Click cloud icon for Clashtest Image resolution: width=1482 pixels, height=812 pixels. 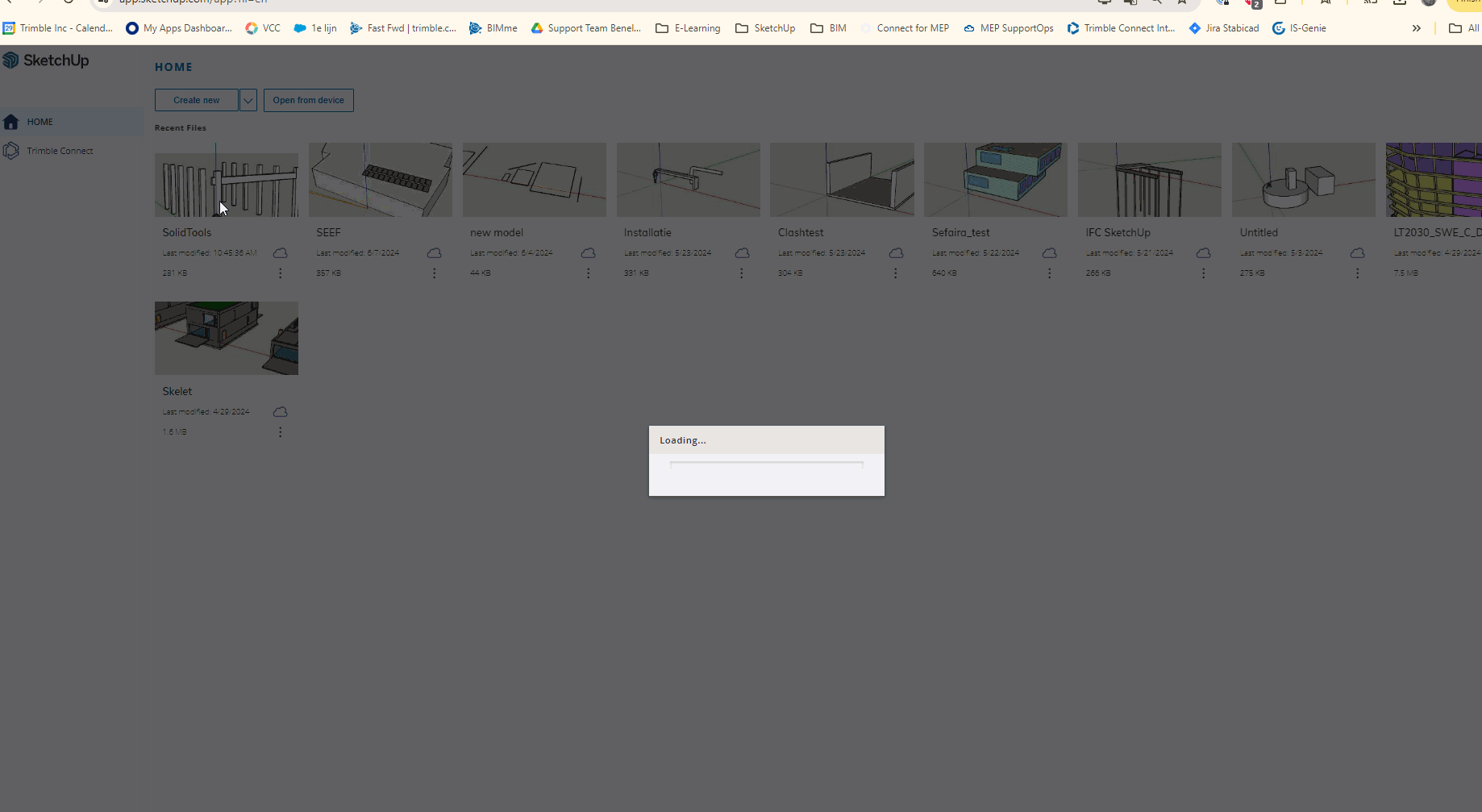click(896, 253)
